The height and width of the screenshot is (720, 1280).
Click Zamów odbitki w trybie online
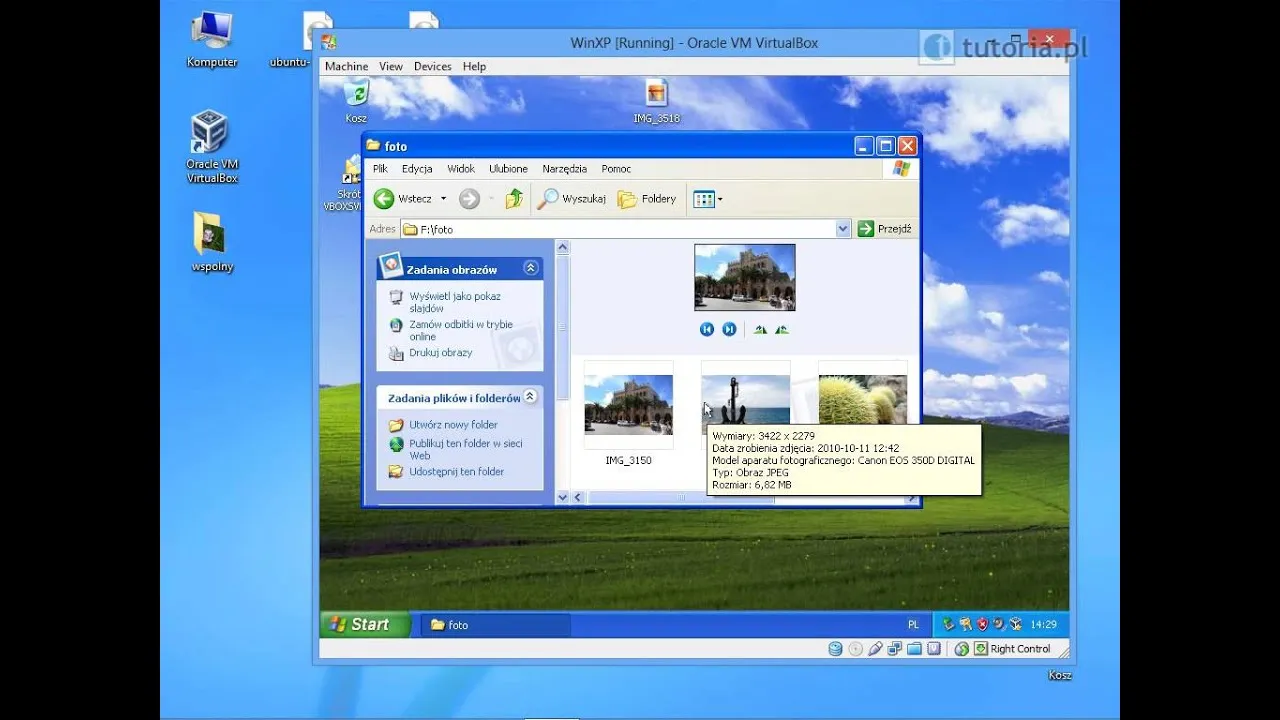click(x=461, y=330)
